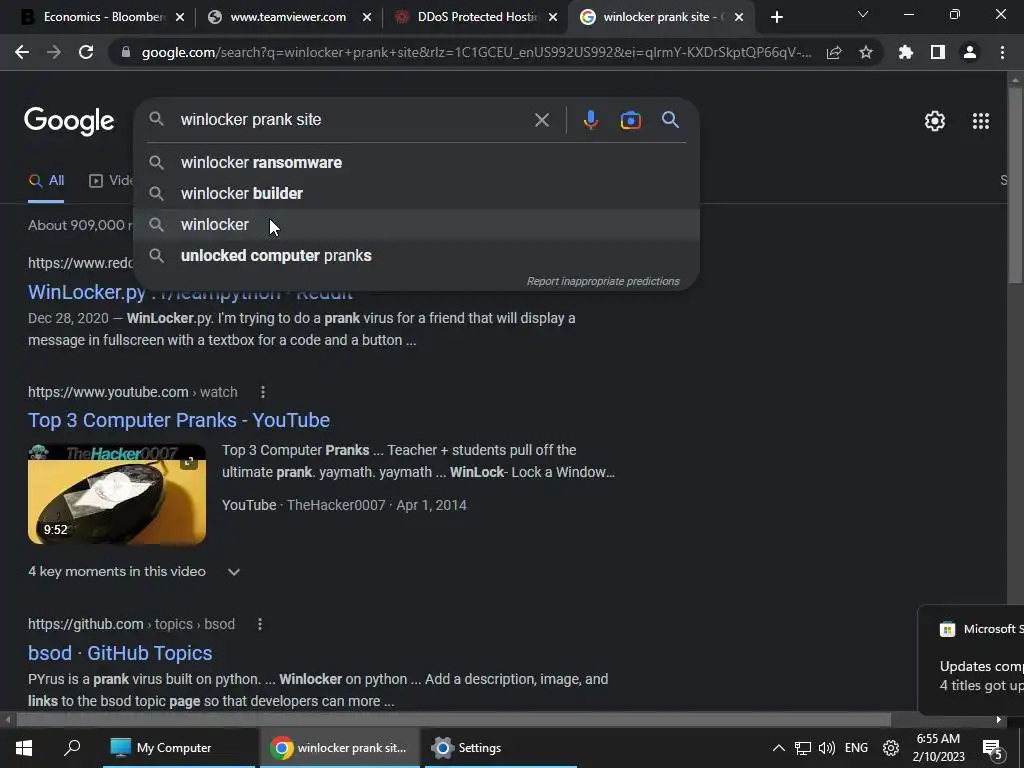Submit search with magnifier button
Screen dimensions: 1024x768
click(x=671, y=120)
